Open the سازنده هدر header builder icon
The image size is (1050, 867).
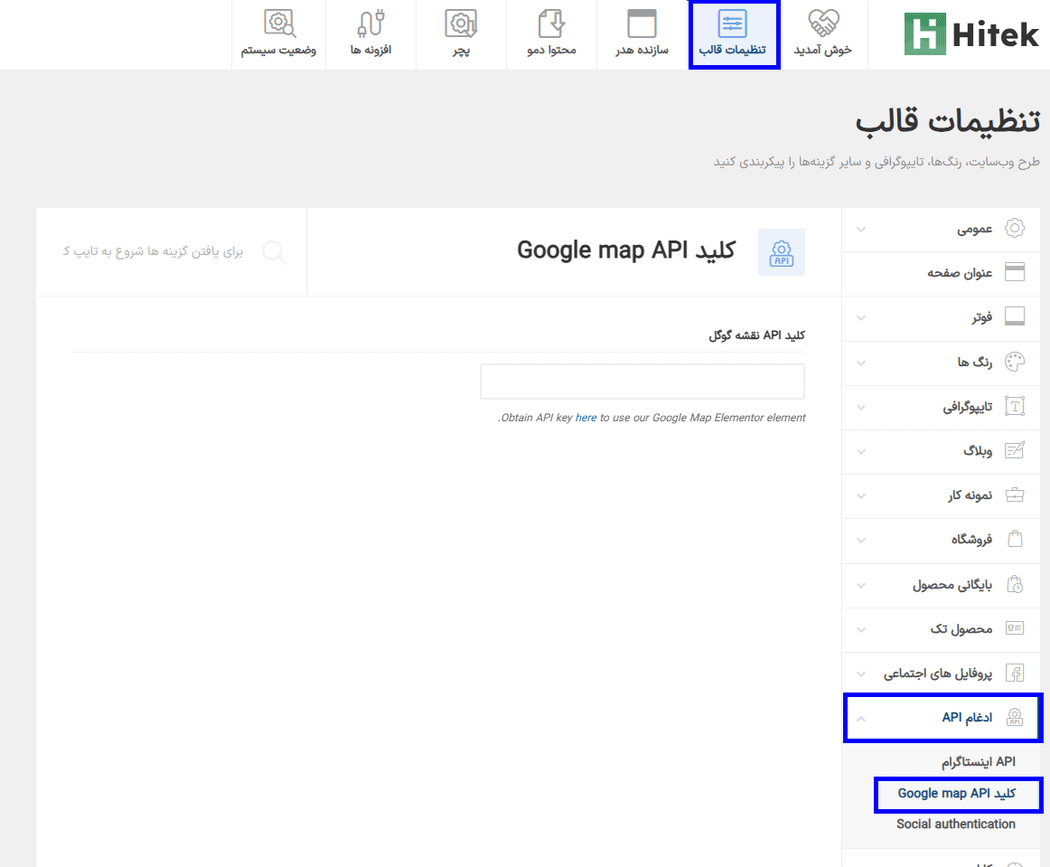tap(642, 23)
